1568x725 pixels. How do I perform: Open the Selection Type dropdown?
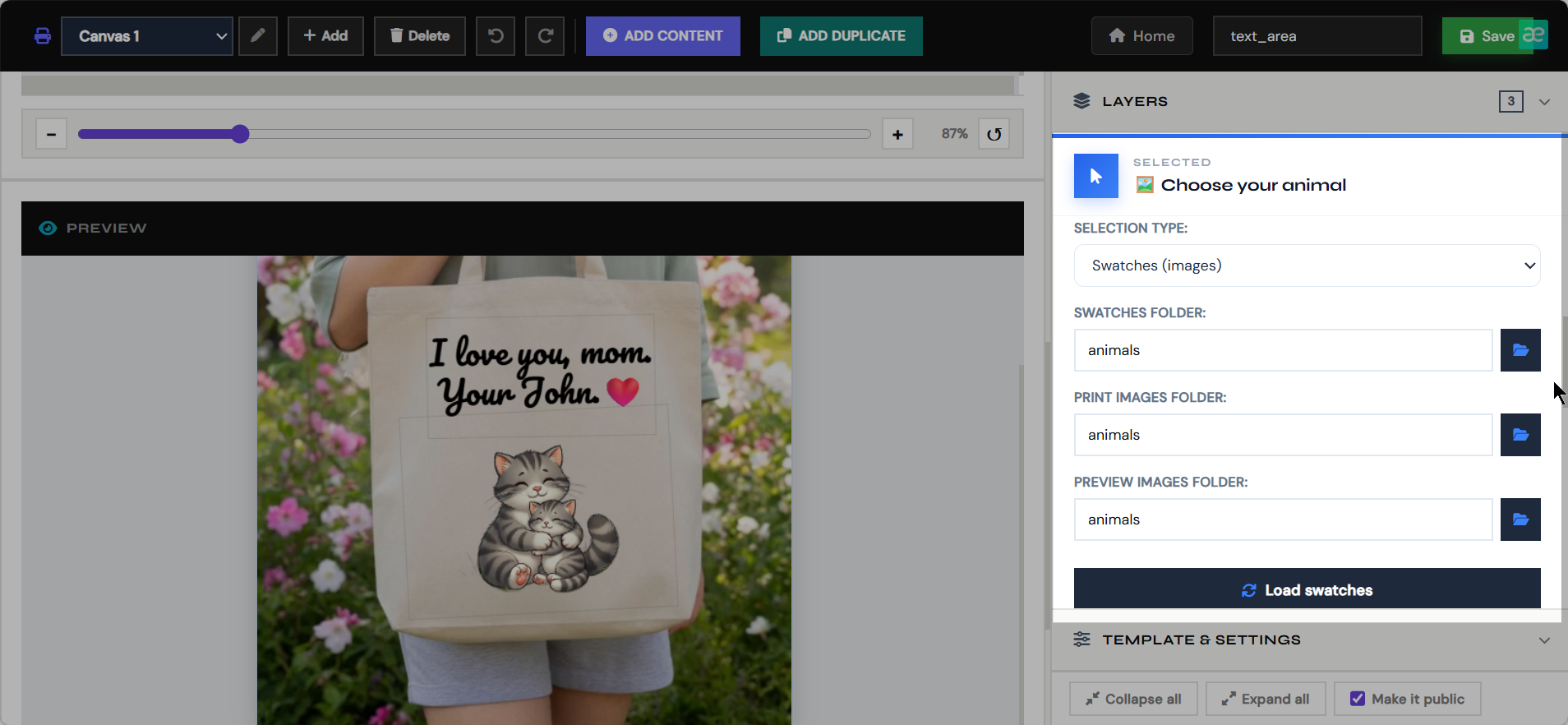click(x=1307, y=266)
